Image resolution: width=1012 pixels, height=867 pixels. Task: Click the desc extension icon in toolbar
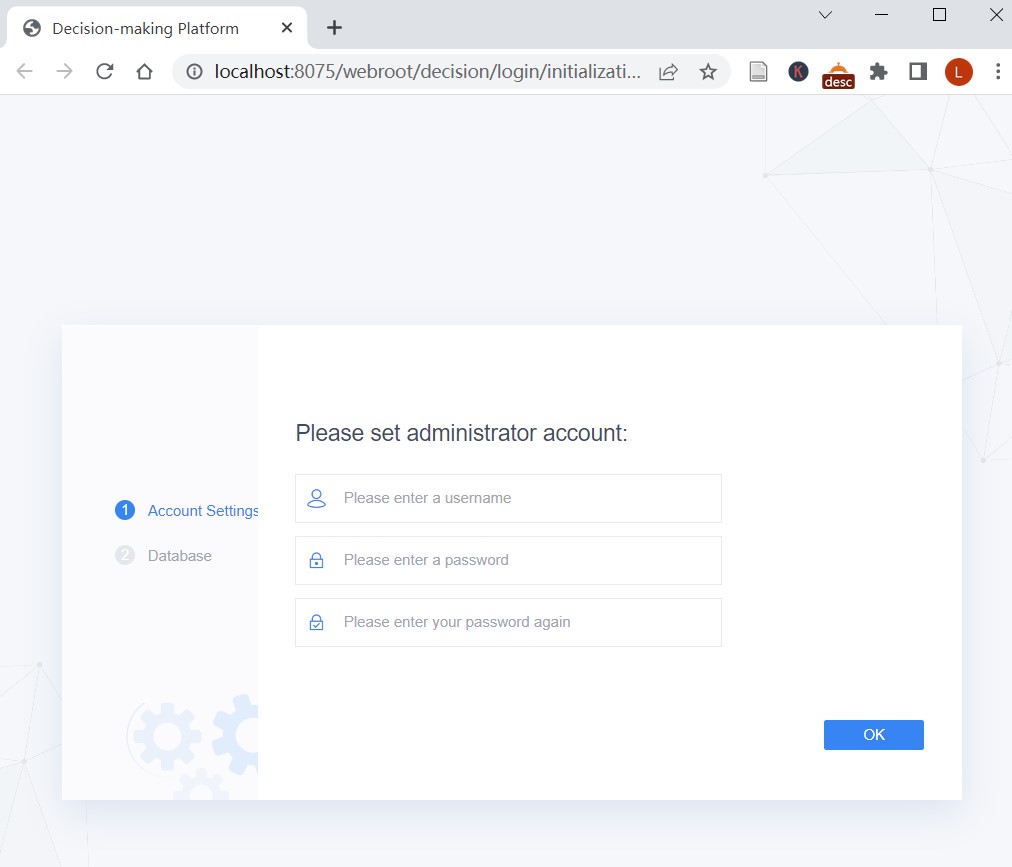pyautogui.click(x=838, y=71)
